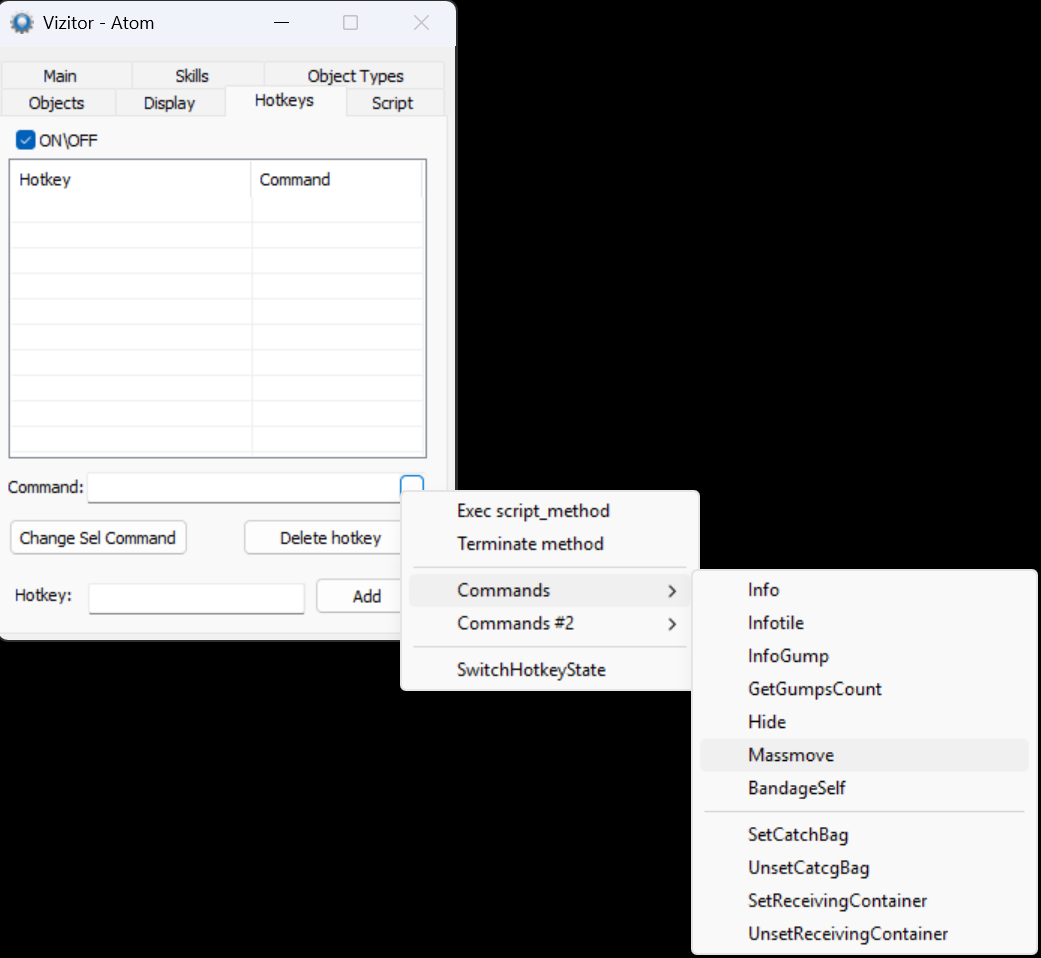
Task: Open the Main tab
Action: click(x=60, y=76)
